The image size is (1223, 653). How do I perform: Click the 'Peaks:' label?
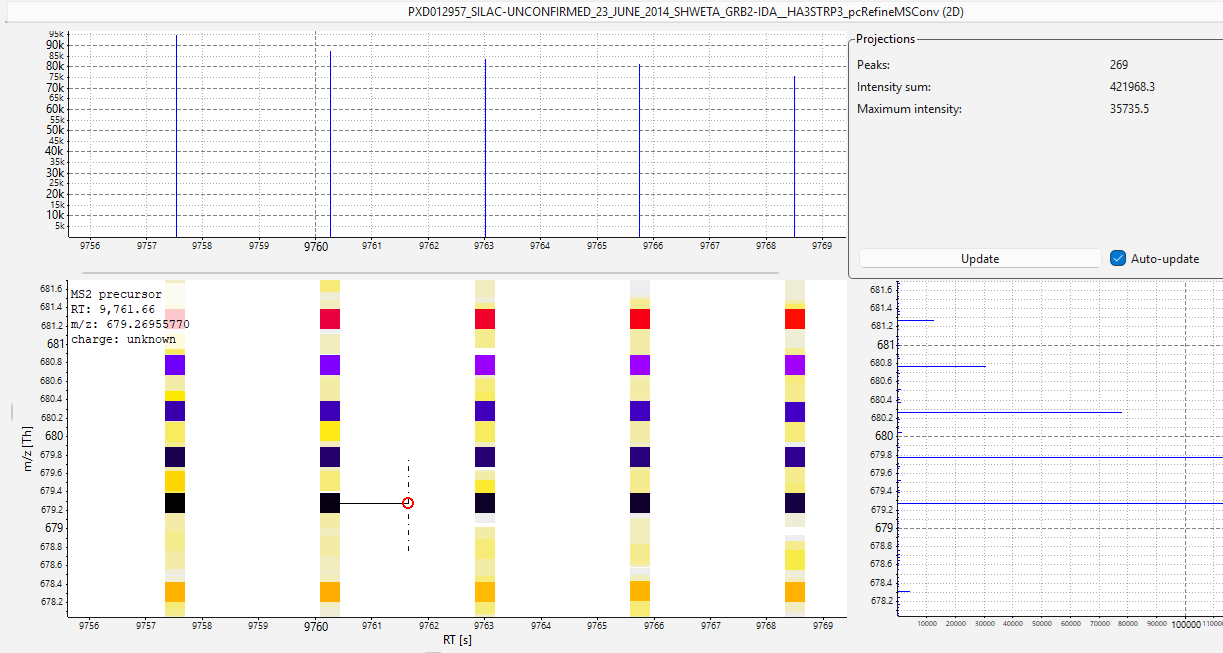(x=873, y=65)
